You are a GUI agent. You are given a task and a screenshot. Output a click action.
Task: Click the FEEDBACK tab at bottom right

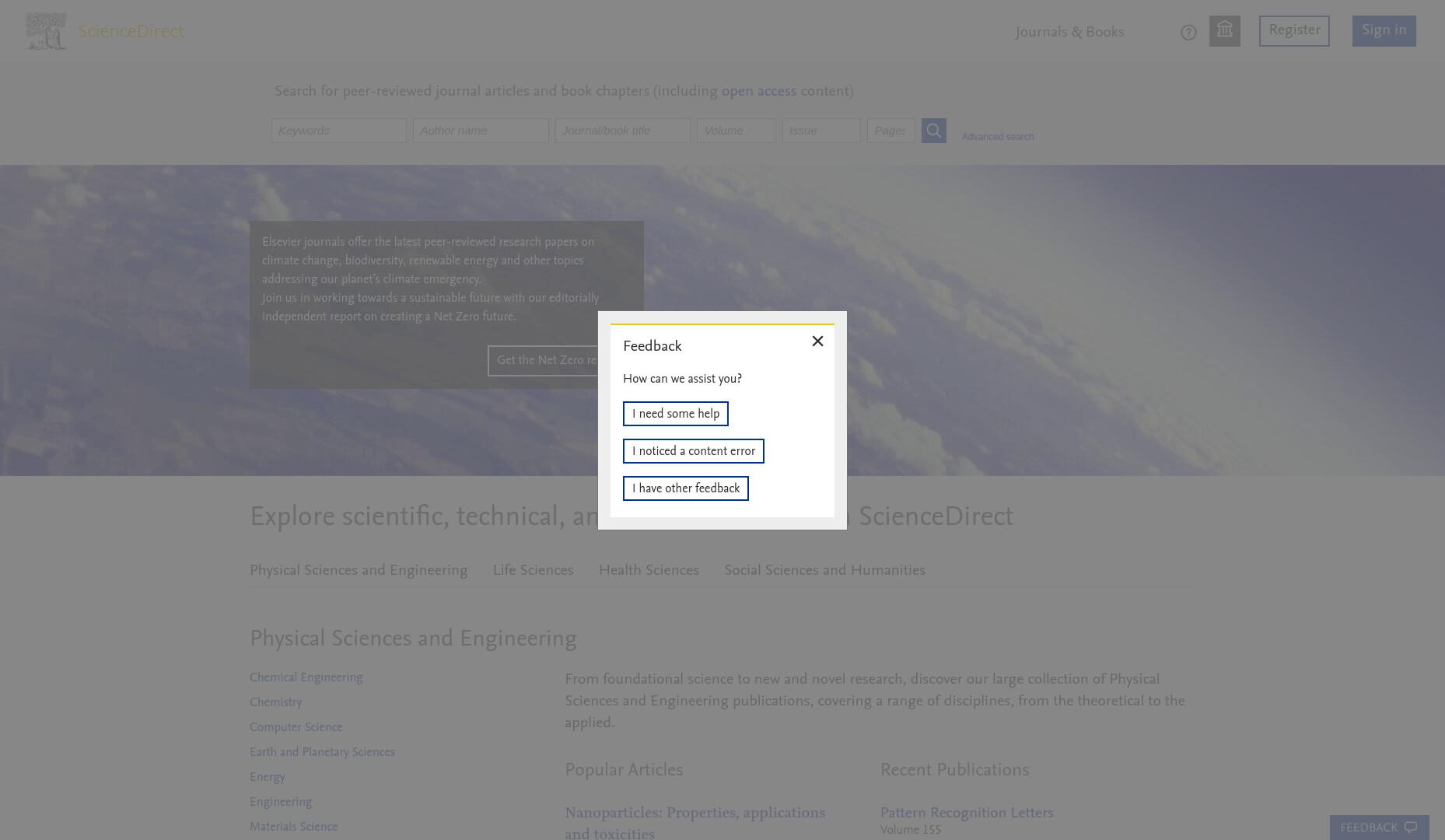1379,828
